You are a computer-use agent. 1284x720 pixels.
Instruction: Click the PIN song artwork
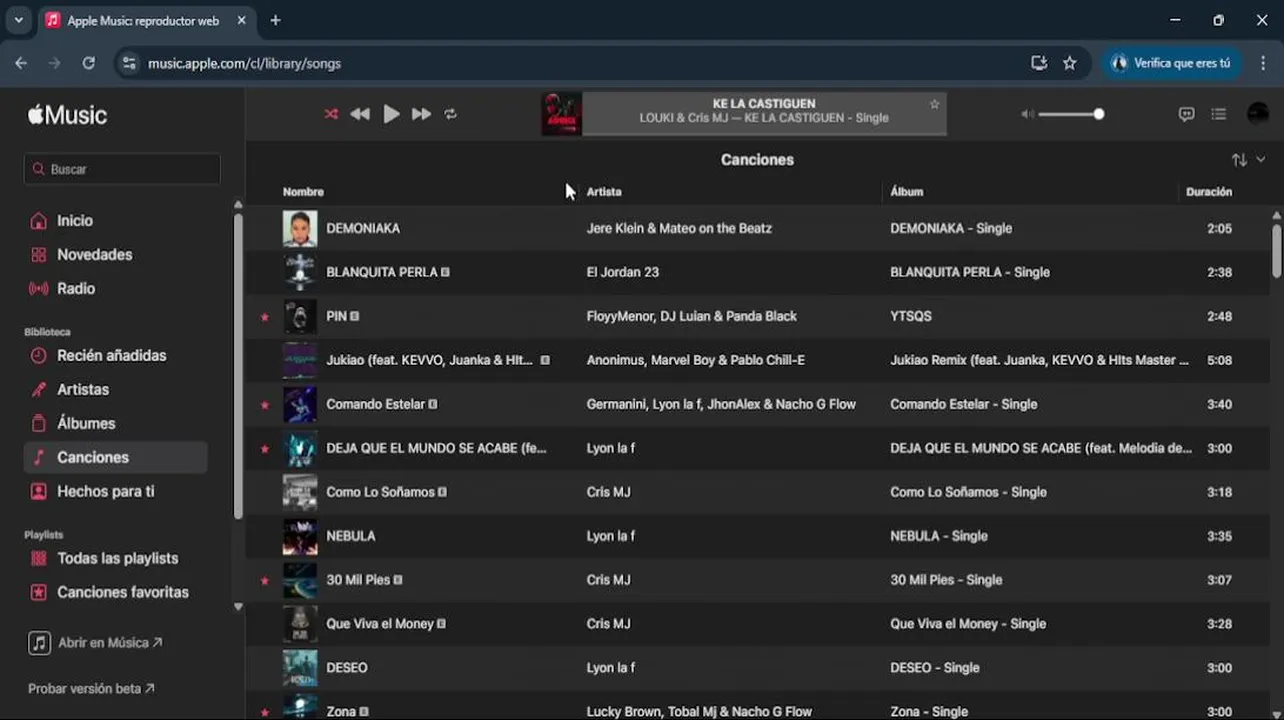(300, 317)
